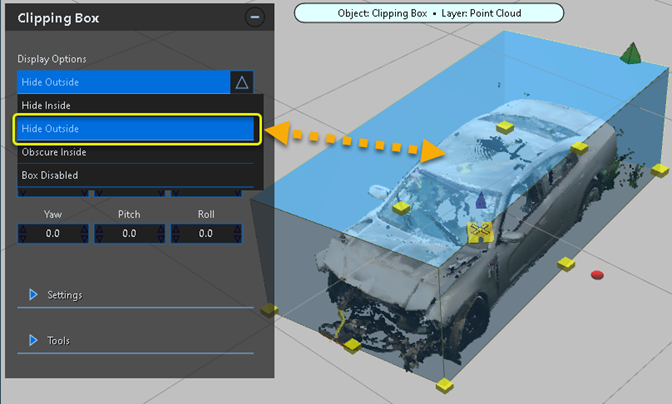Expand the Tools section
The width and height of the screenshot is (672, 404).
coord(33,341)
